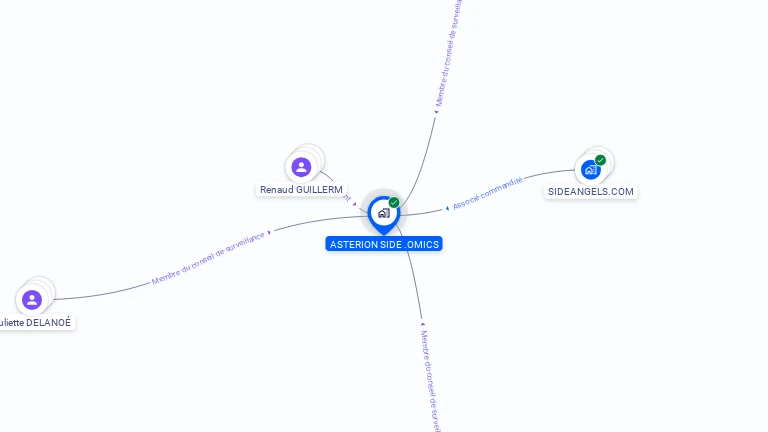Click the Juliette DELANOÉ name label
The width and height of the screenshot is (768, 432).
[x=35, y=322]
